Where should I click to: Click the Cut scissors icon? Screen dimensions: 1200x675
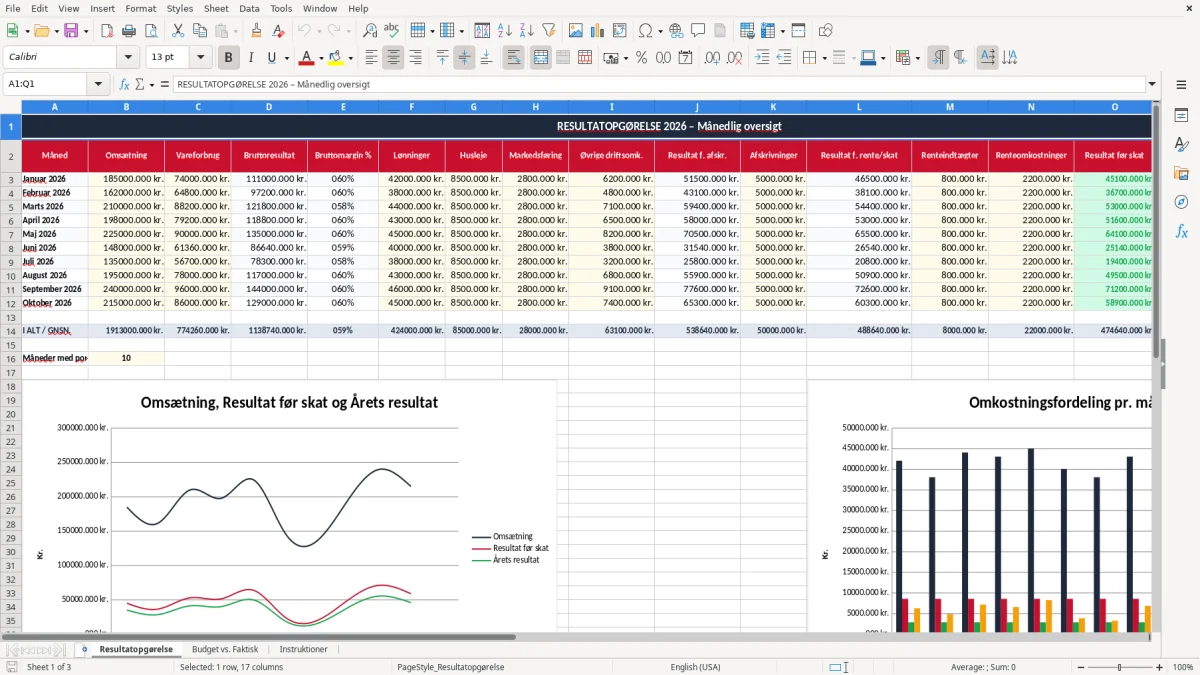tap(177, 31)
